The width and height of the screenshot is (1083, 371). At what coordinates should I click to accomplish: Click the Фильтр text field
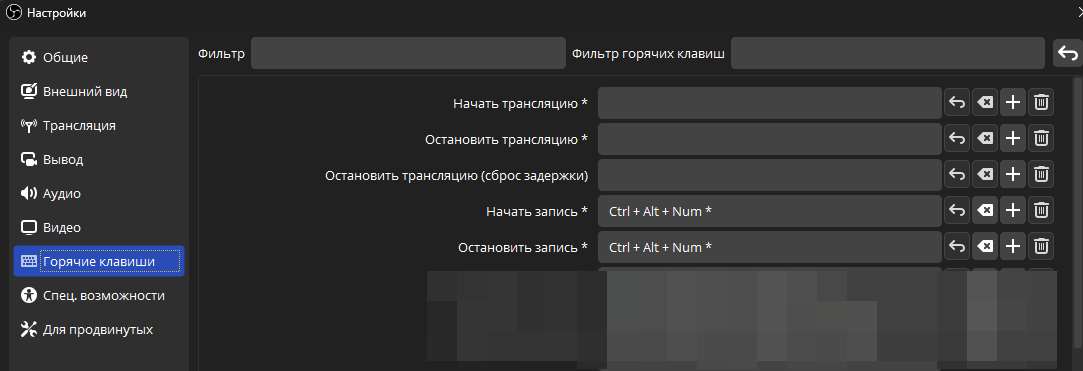click(x=408, y=53)
